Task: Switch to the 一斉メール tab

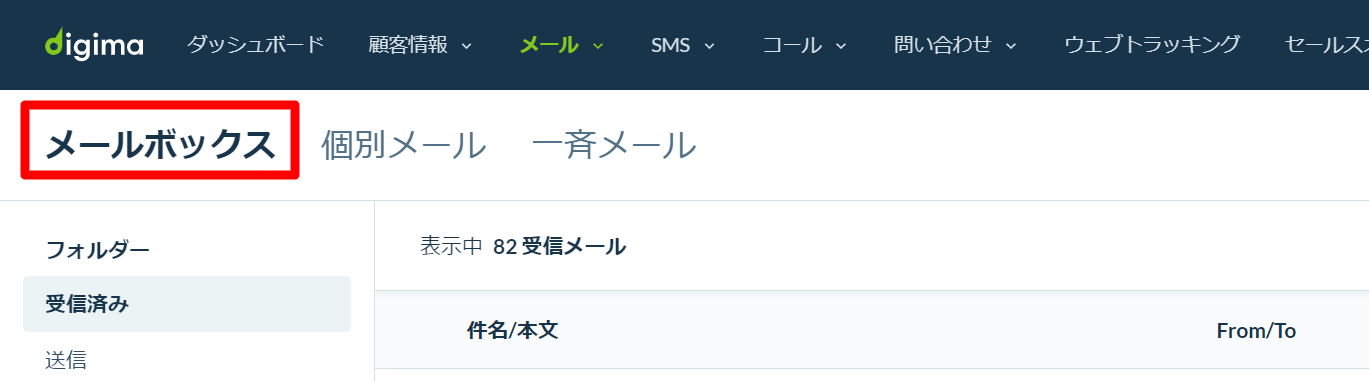Action: (x=614, y=146)
